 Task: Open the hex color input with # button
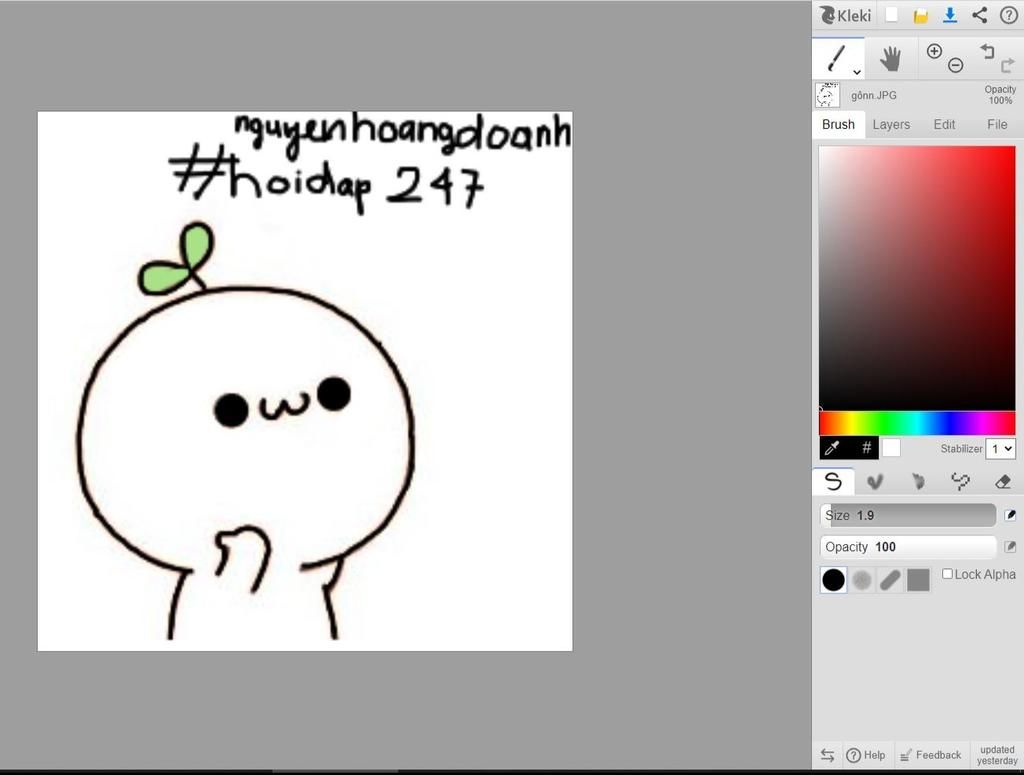pyautogui.click(x=866, y=448)
